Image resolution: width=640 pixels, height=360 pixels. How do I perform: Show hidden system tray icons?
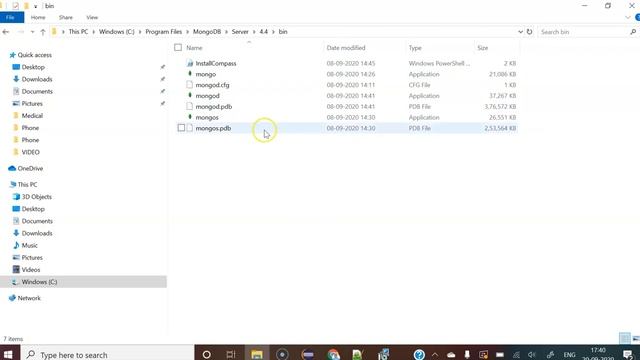435,355
